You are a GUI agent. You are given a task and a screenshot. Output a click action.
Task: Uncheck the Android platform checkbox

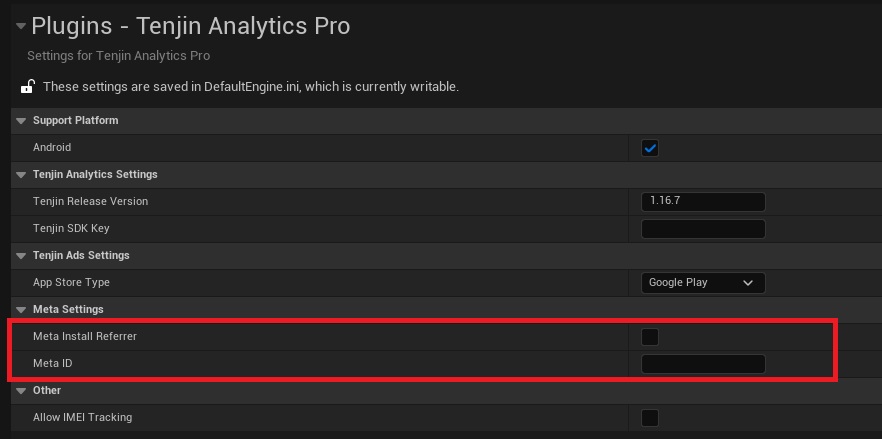(650, 148)
